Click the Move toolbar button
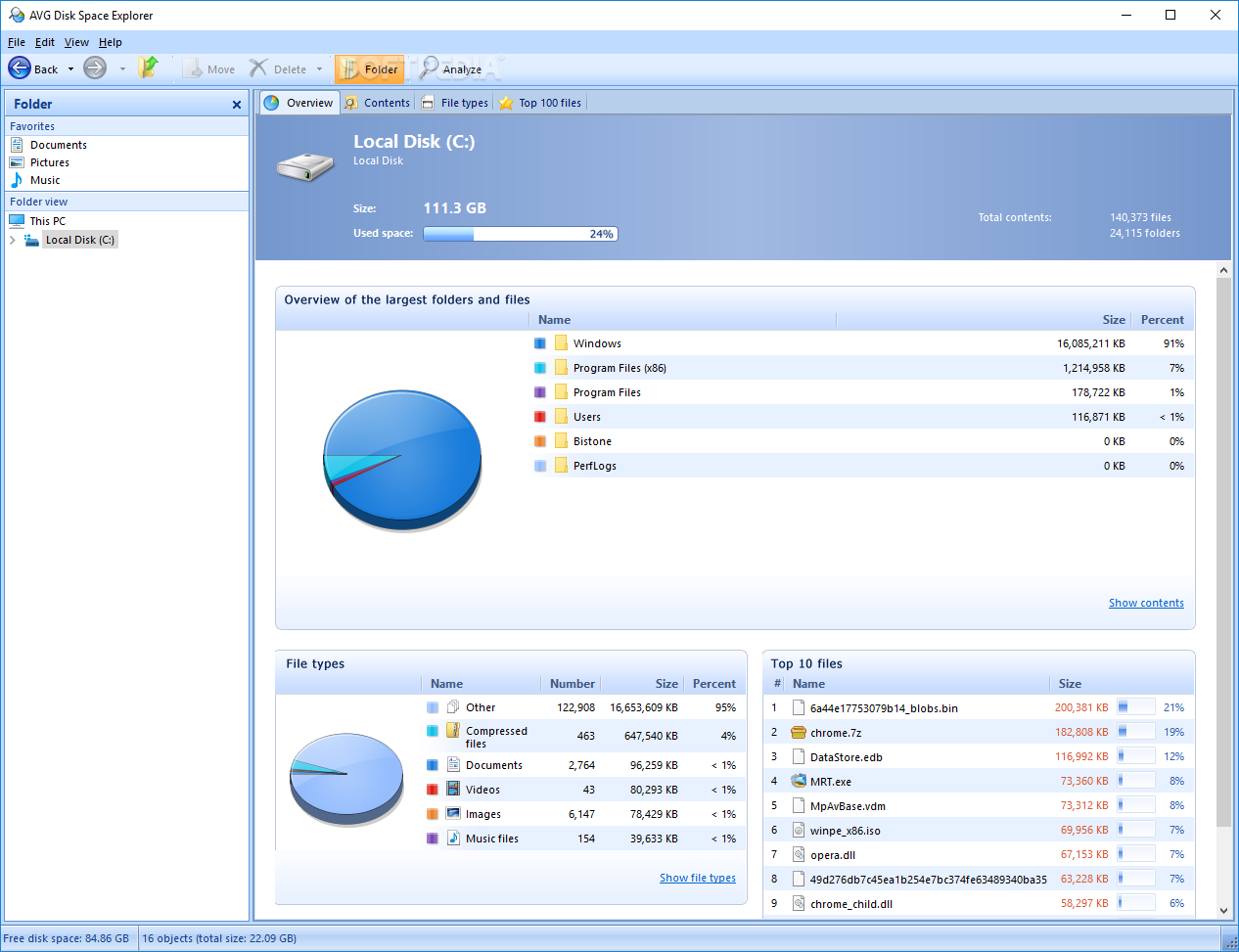 [209, 68]
